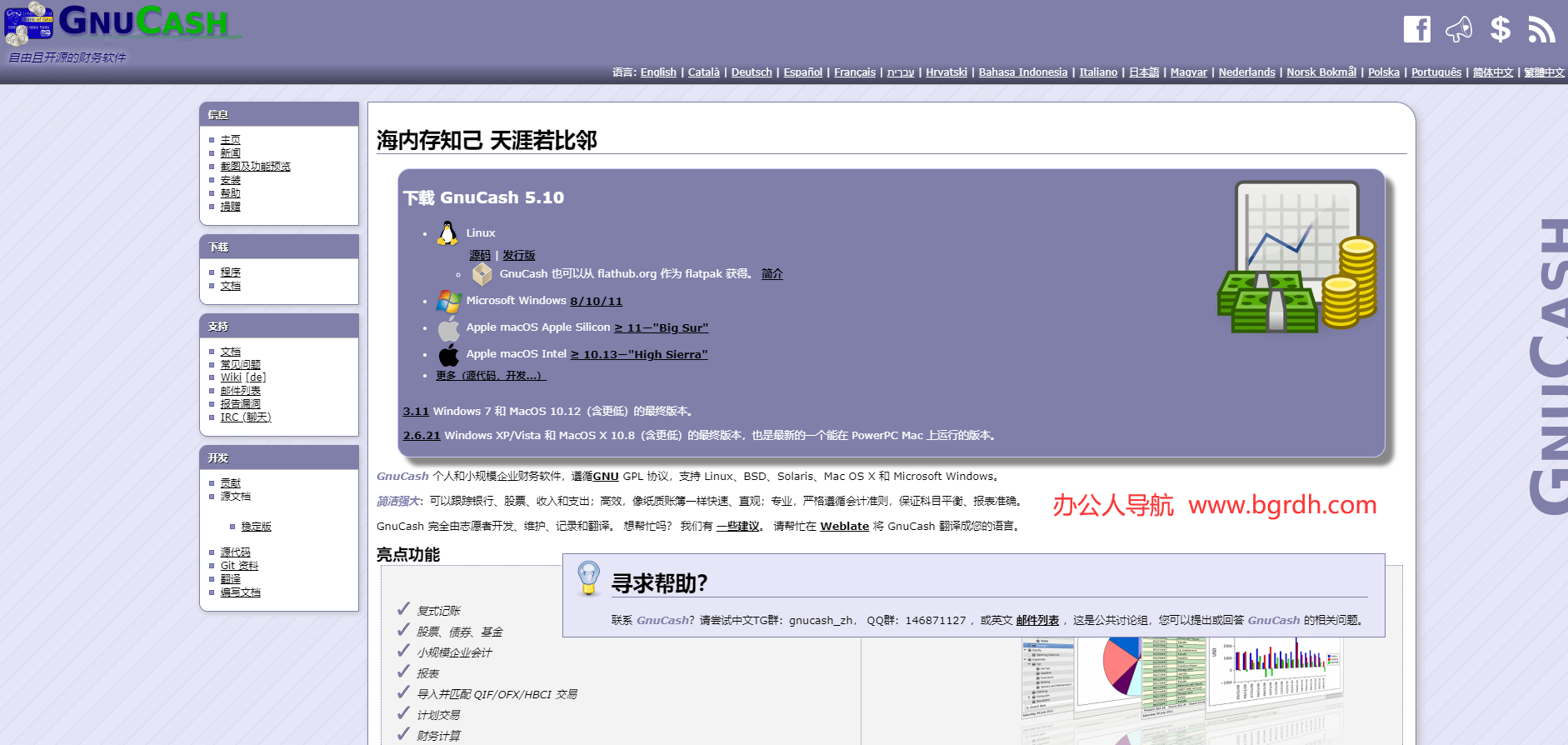Open 捐赠 sidebar link
The width and height of the screenshot is (1568, 745).
231,207
